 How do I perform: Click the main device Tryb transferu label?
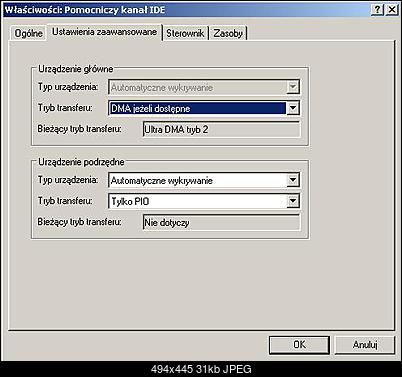tap(65, 108)
